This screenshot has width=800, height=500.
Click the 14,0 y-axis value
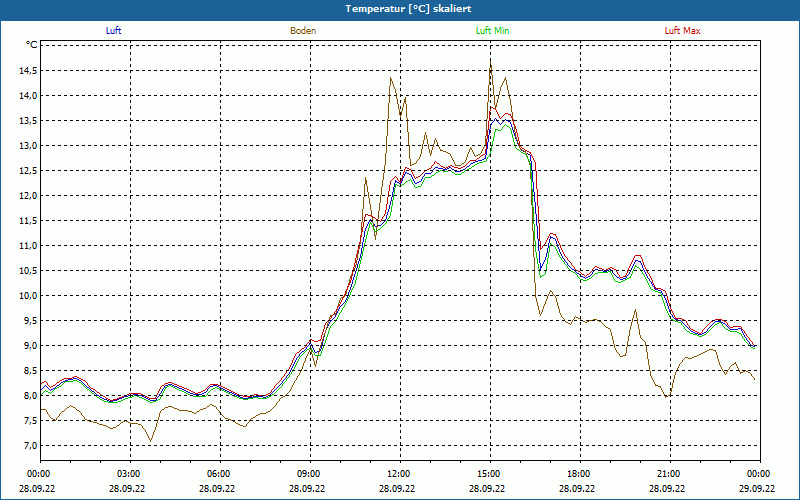28,95
